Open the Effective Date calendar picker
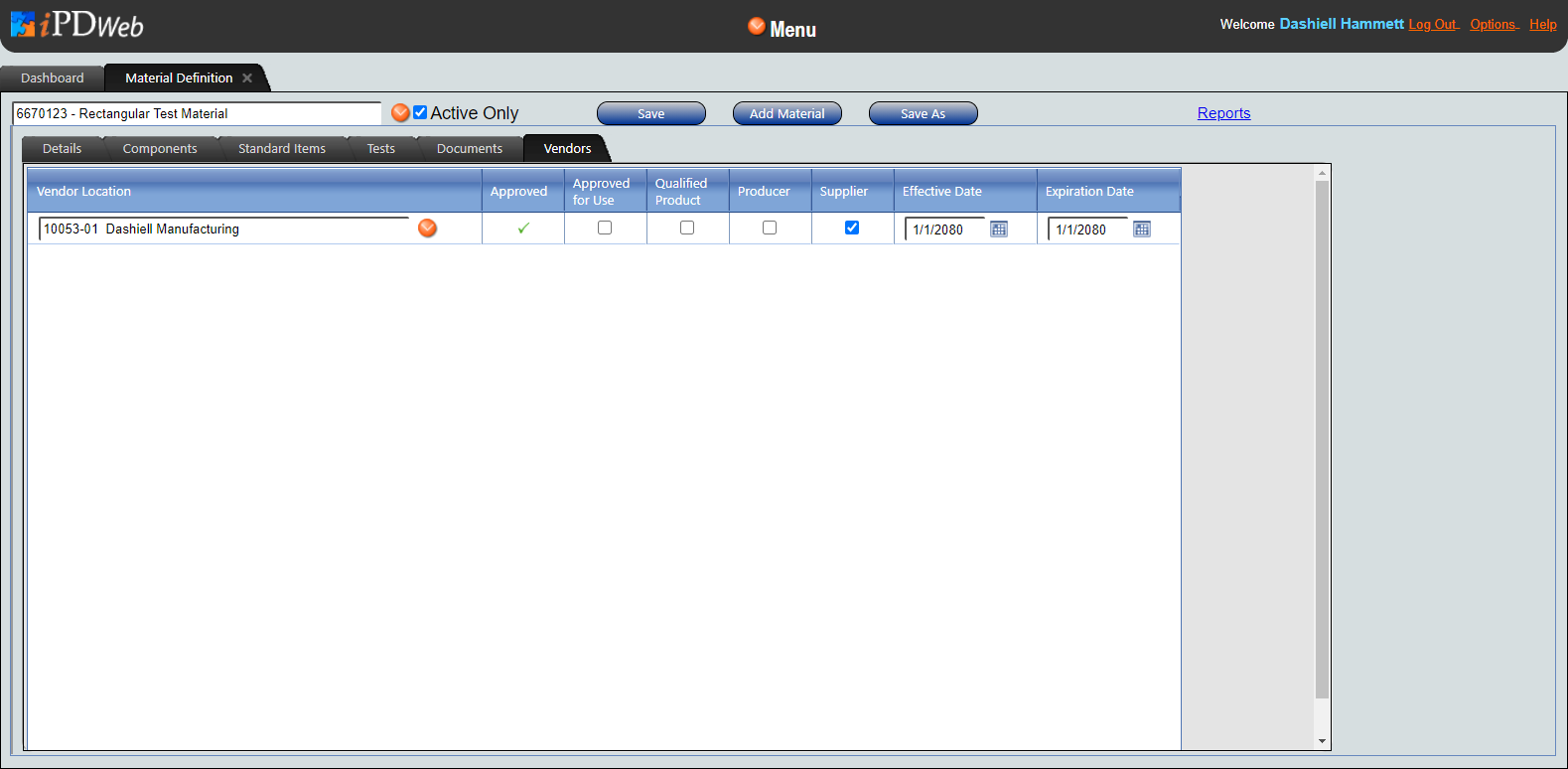Screen dimensions: 1568x769 [998, 230]
